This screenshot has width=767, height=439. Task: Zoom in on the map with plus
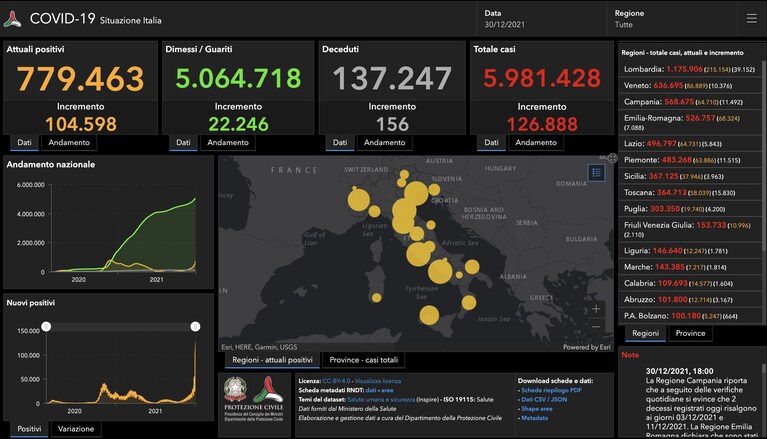[596, 309]
